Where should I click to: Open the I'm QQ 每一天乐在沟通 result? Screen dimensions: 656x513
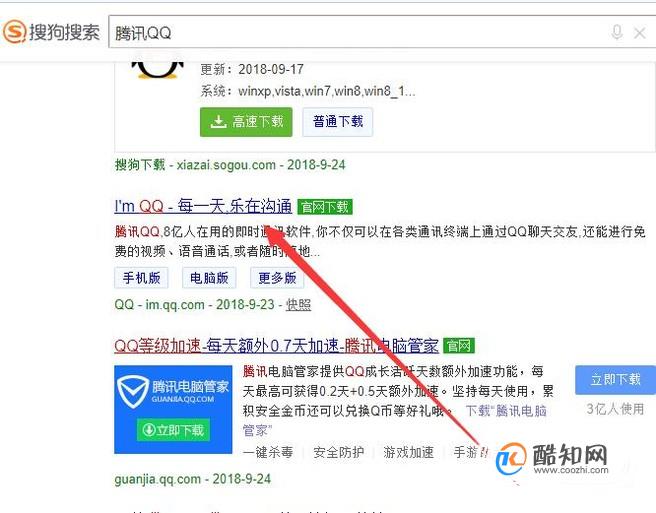click(203, 206)
